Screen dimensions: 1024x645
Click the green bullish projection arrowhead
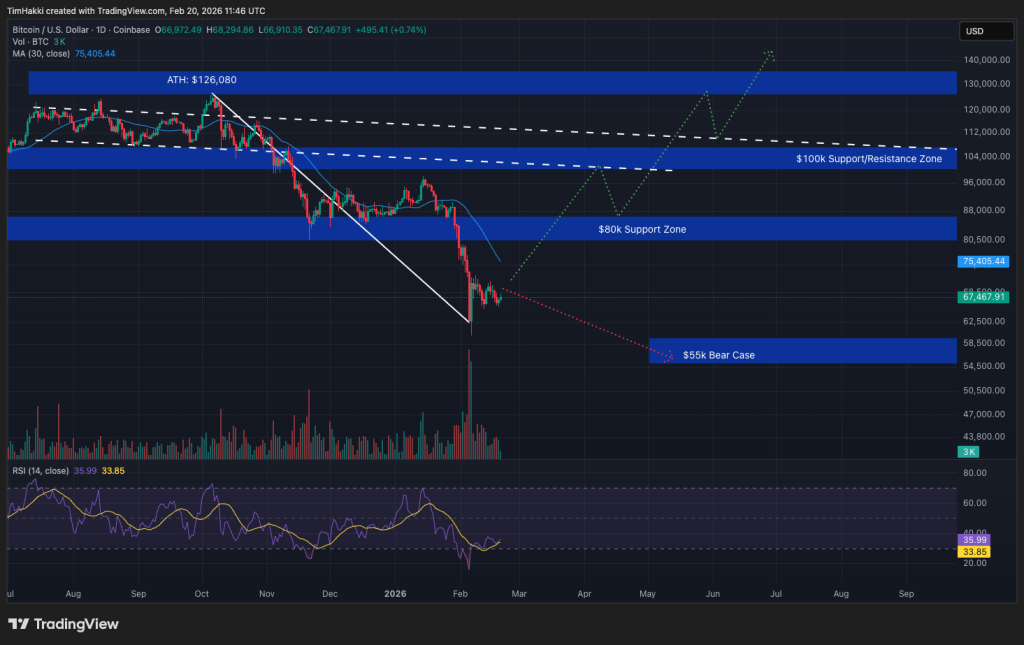[770, 52]
